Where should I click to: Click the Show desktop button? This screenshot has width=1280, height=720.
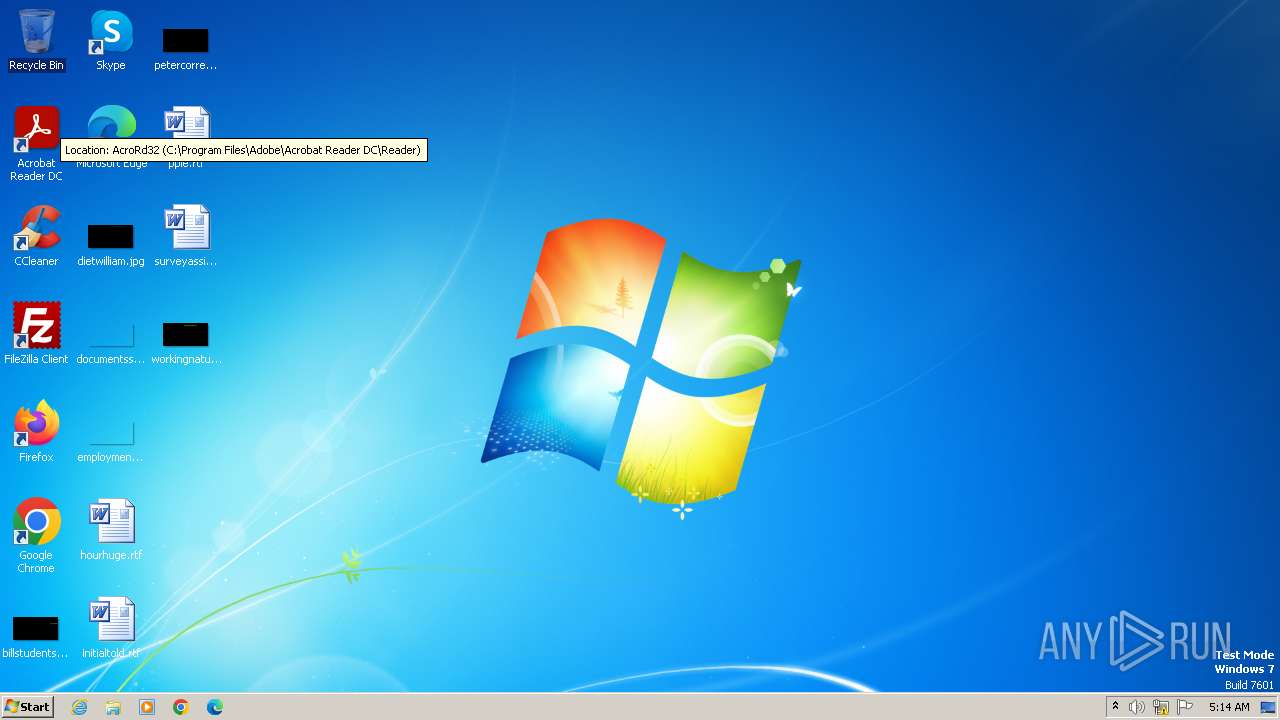click(1269, 707)
